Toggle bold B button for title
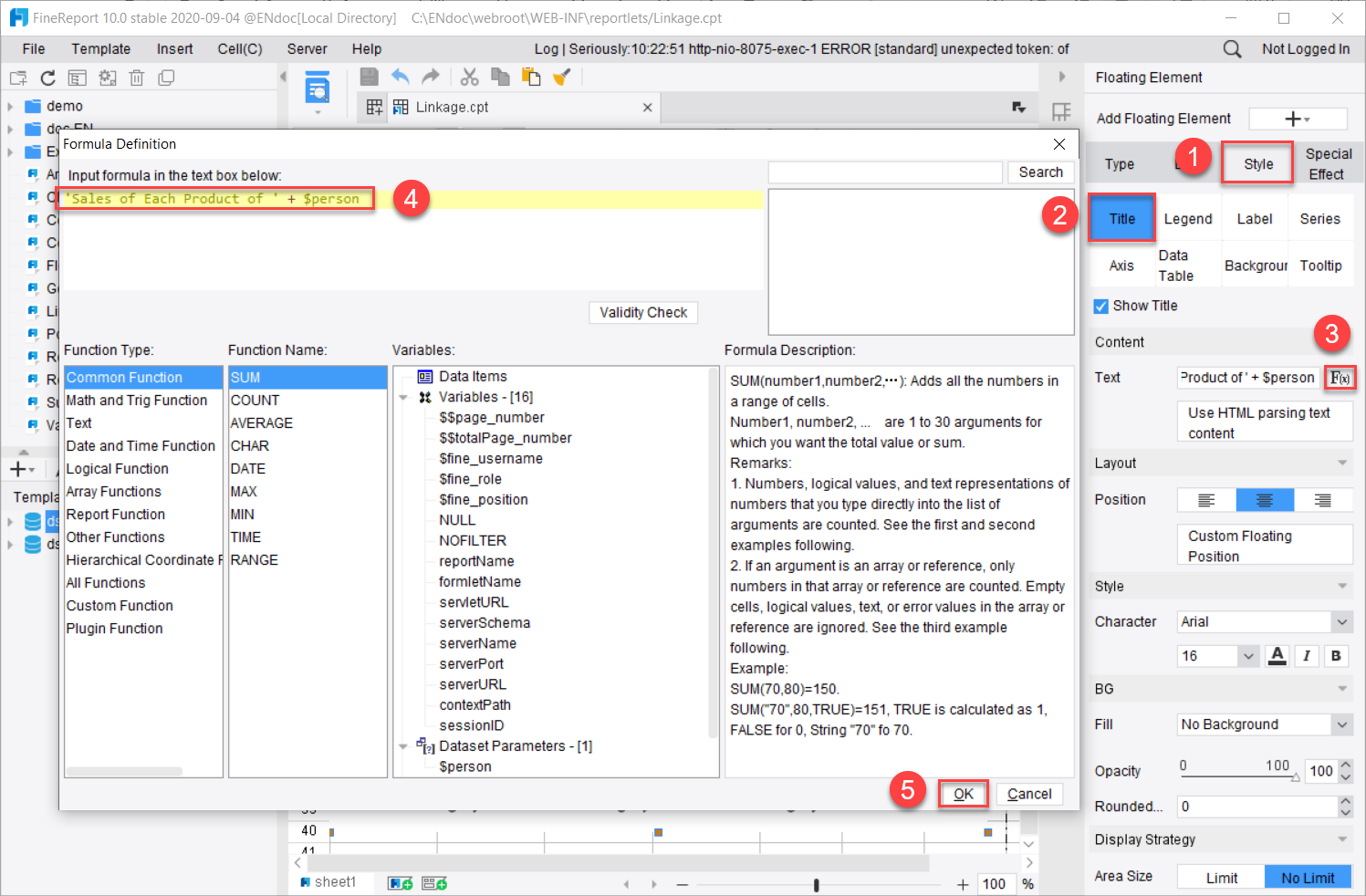This screenshot has height=896, width=1366. (x=1336, y=656)
